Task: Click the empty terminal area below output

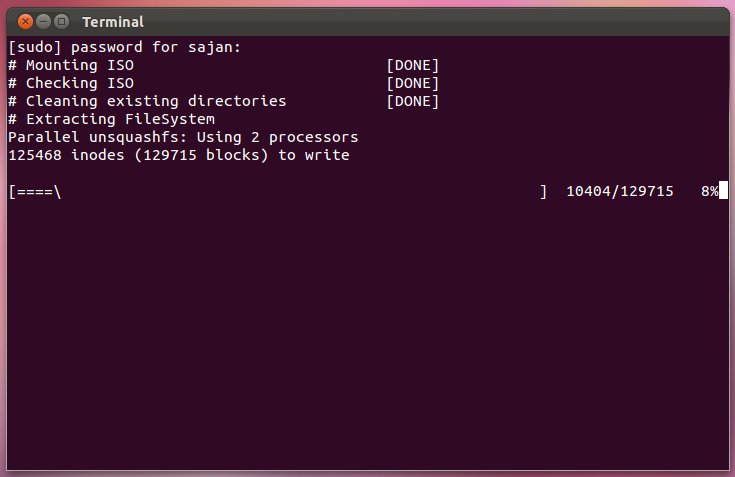Action: (367, 340)
